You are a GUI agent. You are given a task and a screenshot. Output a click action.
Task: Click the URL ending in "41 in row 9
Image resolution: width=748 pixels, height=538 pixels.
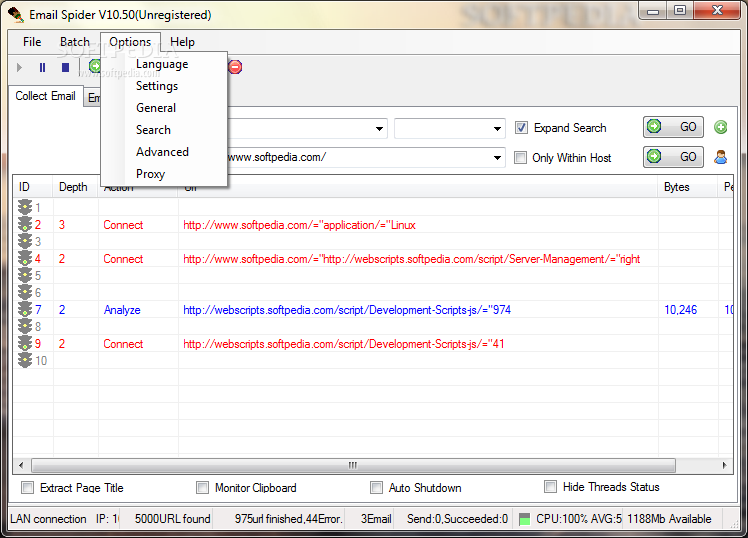pos(343,344)
